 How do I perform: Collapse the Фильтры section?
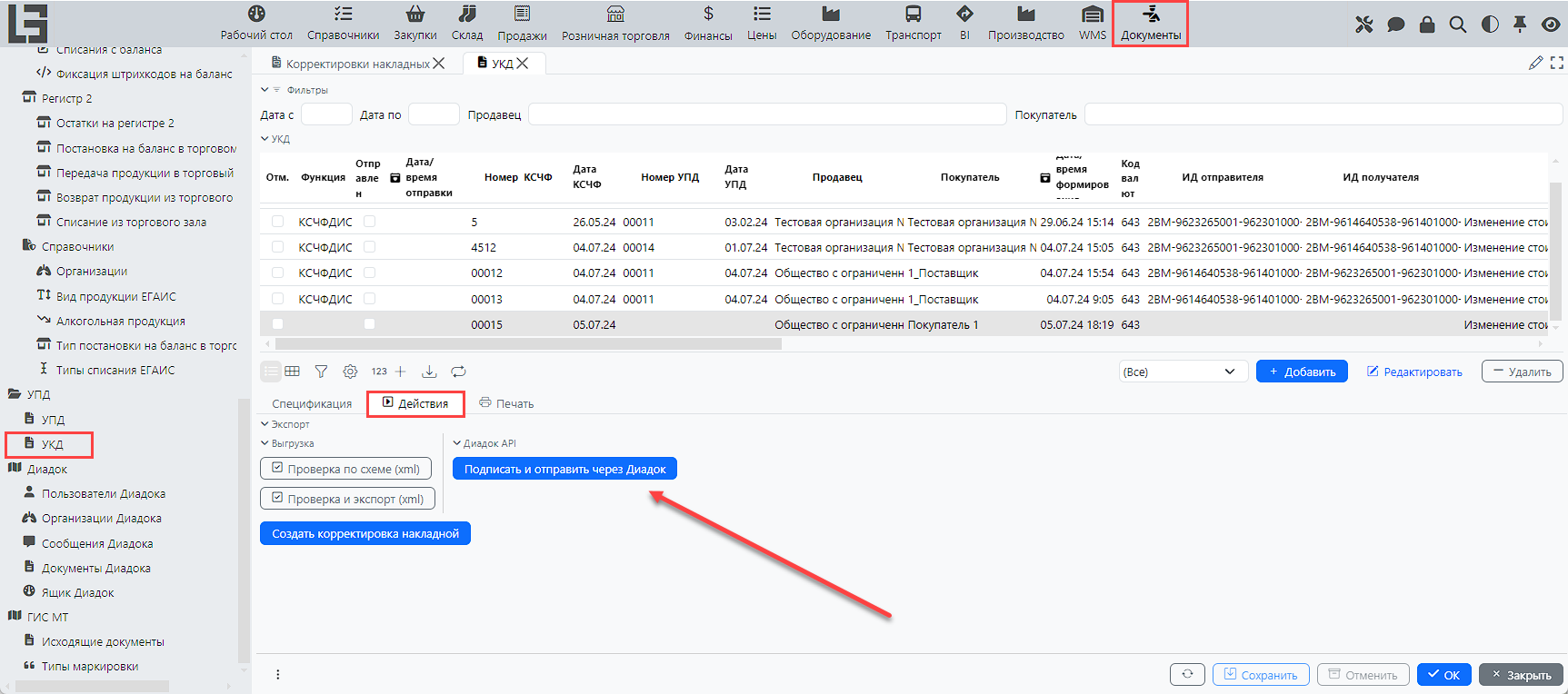tap(265, 90)
